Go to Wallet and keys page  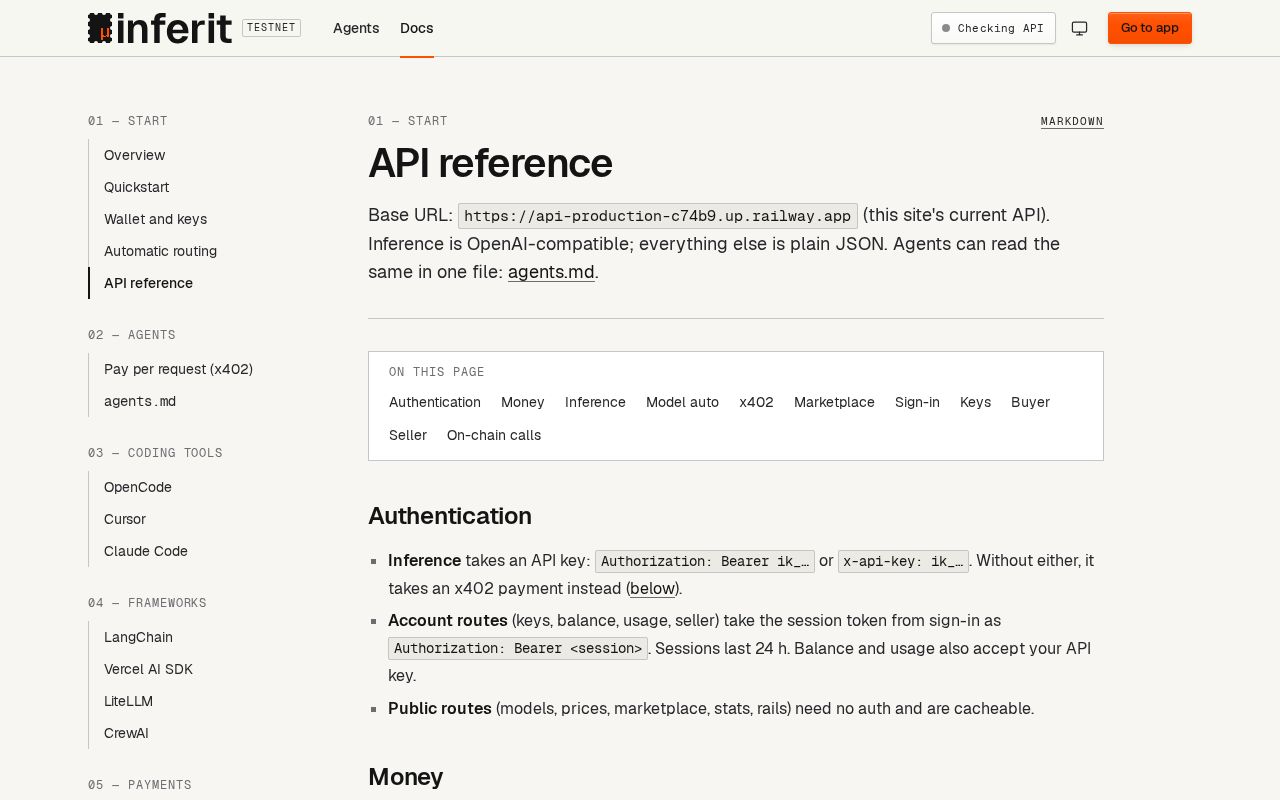coord(155,219)
